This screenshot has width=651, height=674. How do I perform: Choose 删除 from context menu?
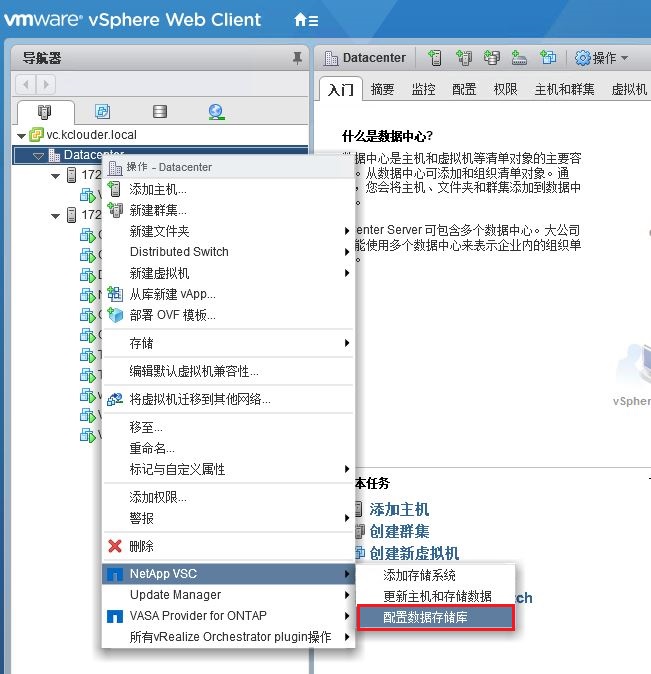[x=229, y=546]
